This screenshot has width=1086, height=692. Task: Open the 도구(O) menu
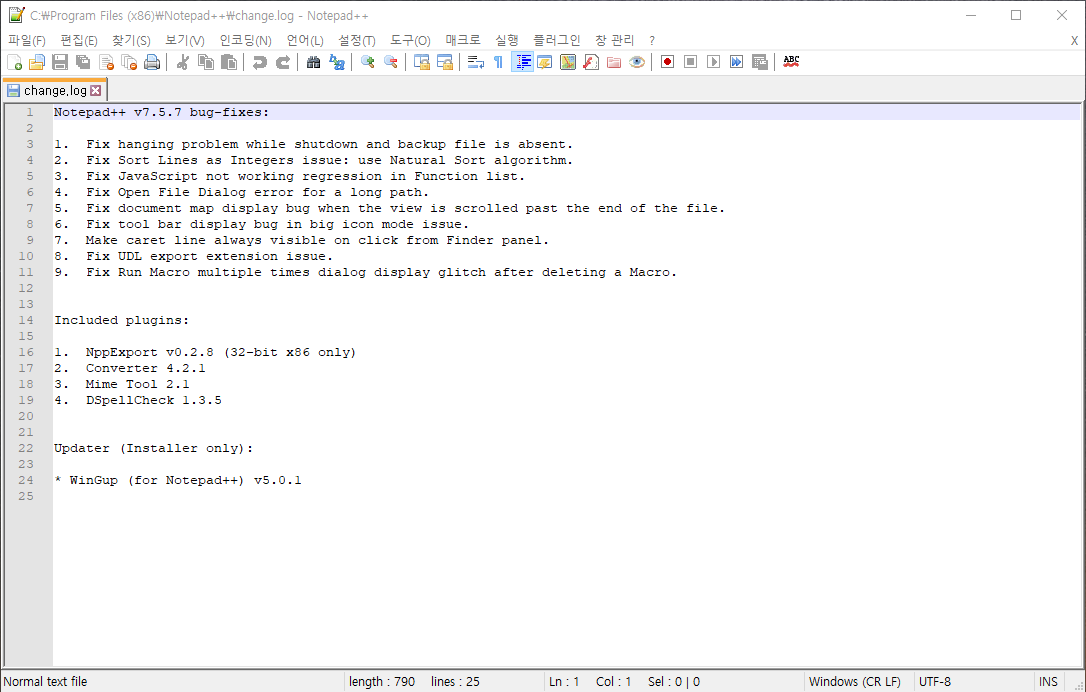pos(410,41)
